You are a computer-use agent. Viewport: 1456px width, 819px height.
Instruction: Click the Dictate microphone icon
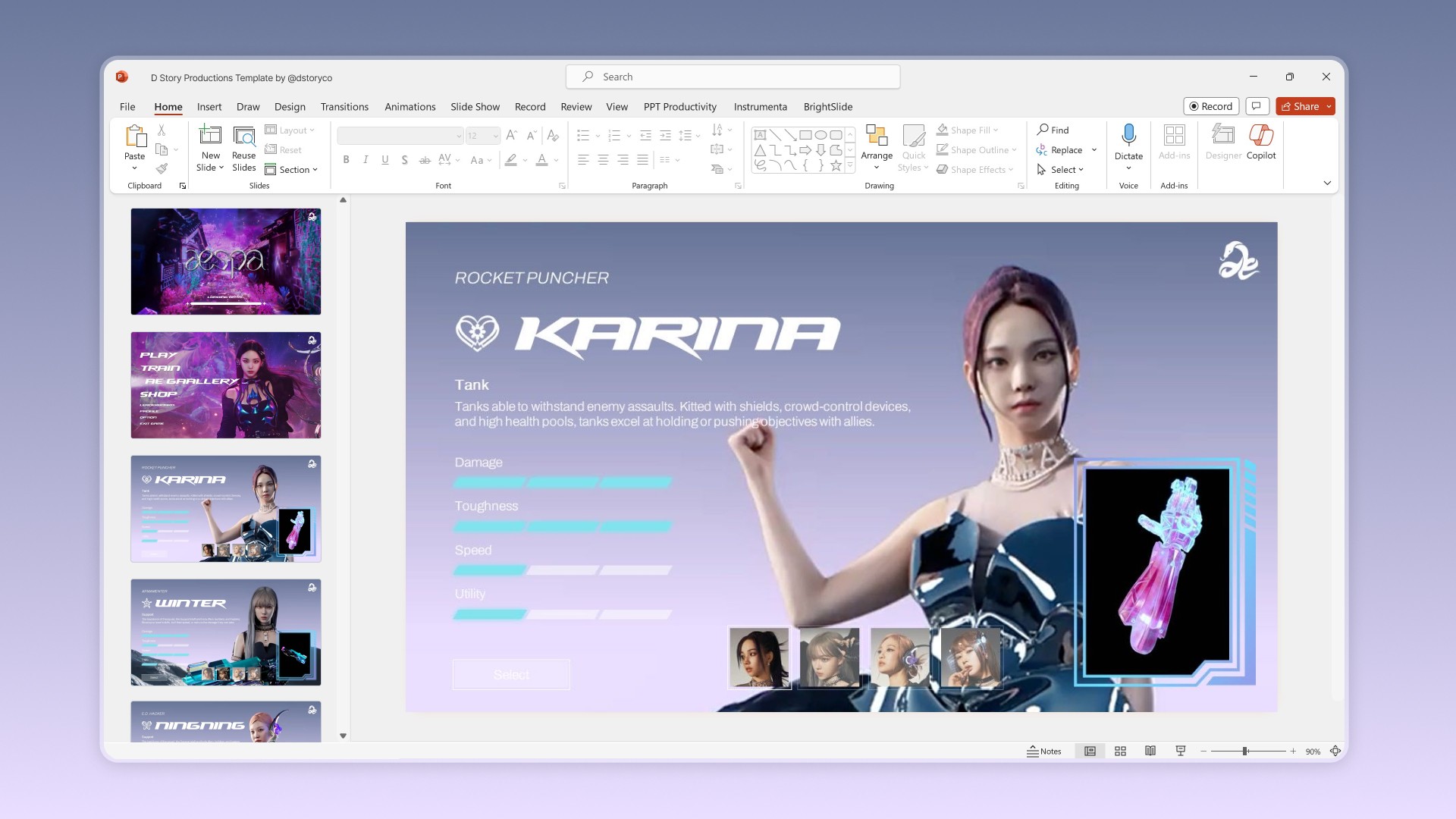click(x=1128, y=135)
